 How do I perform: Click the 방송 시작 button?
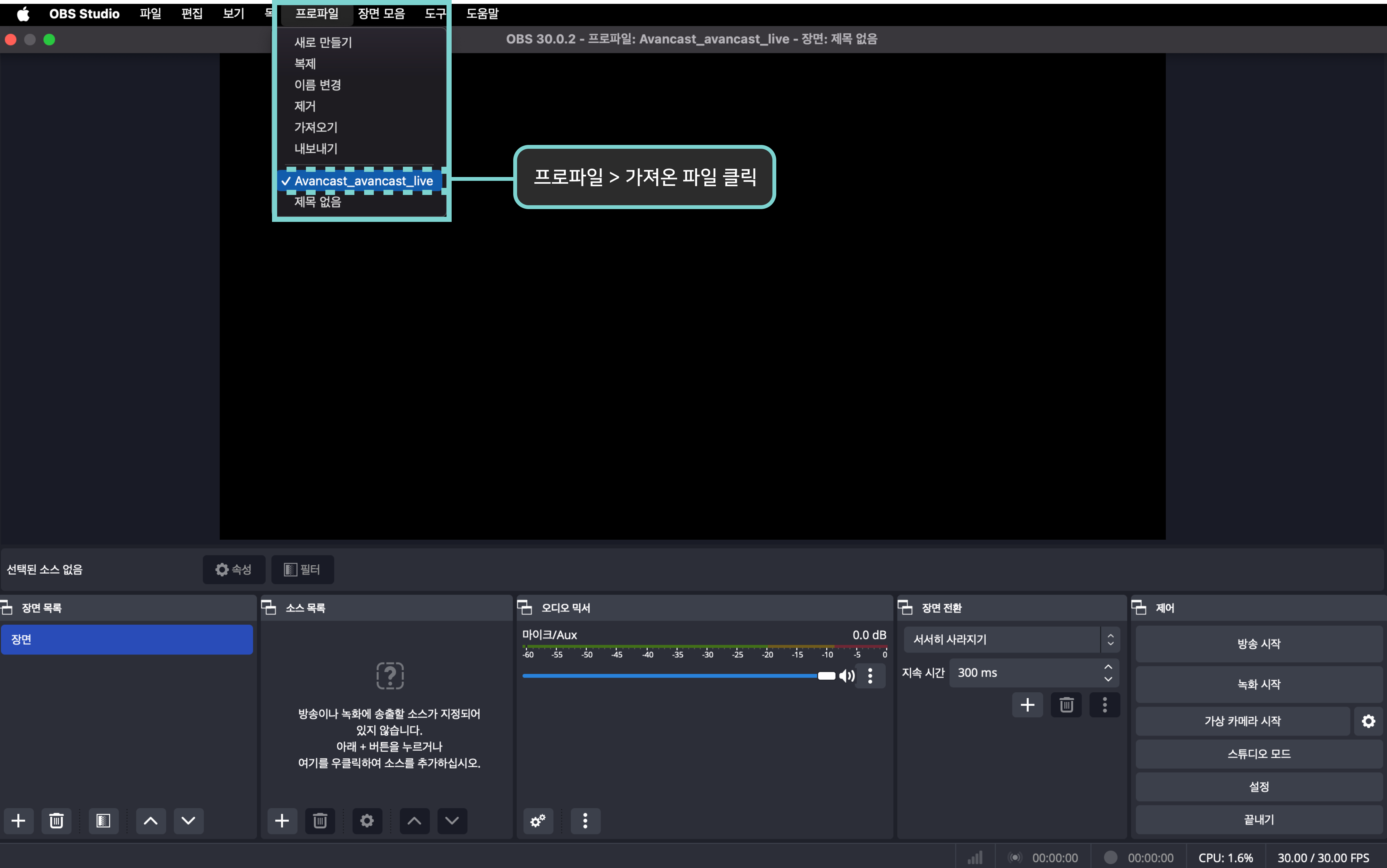1259,644
